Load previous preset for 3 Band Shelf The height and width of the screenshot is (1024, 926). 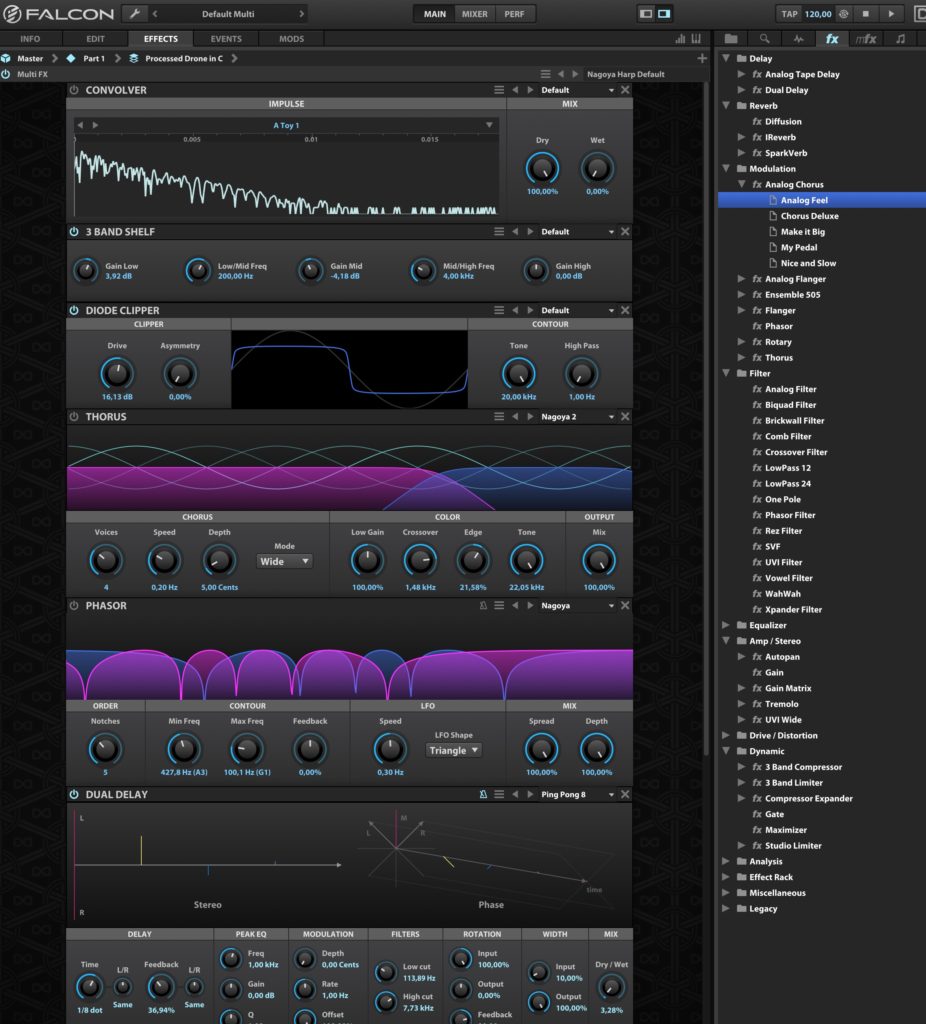(515, 231)
